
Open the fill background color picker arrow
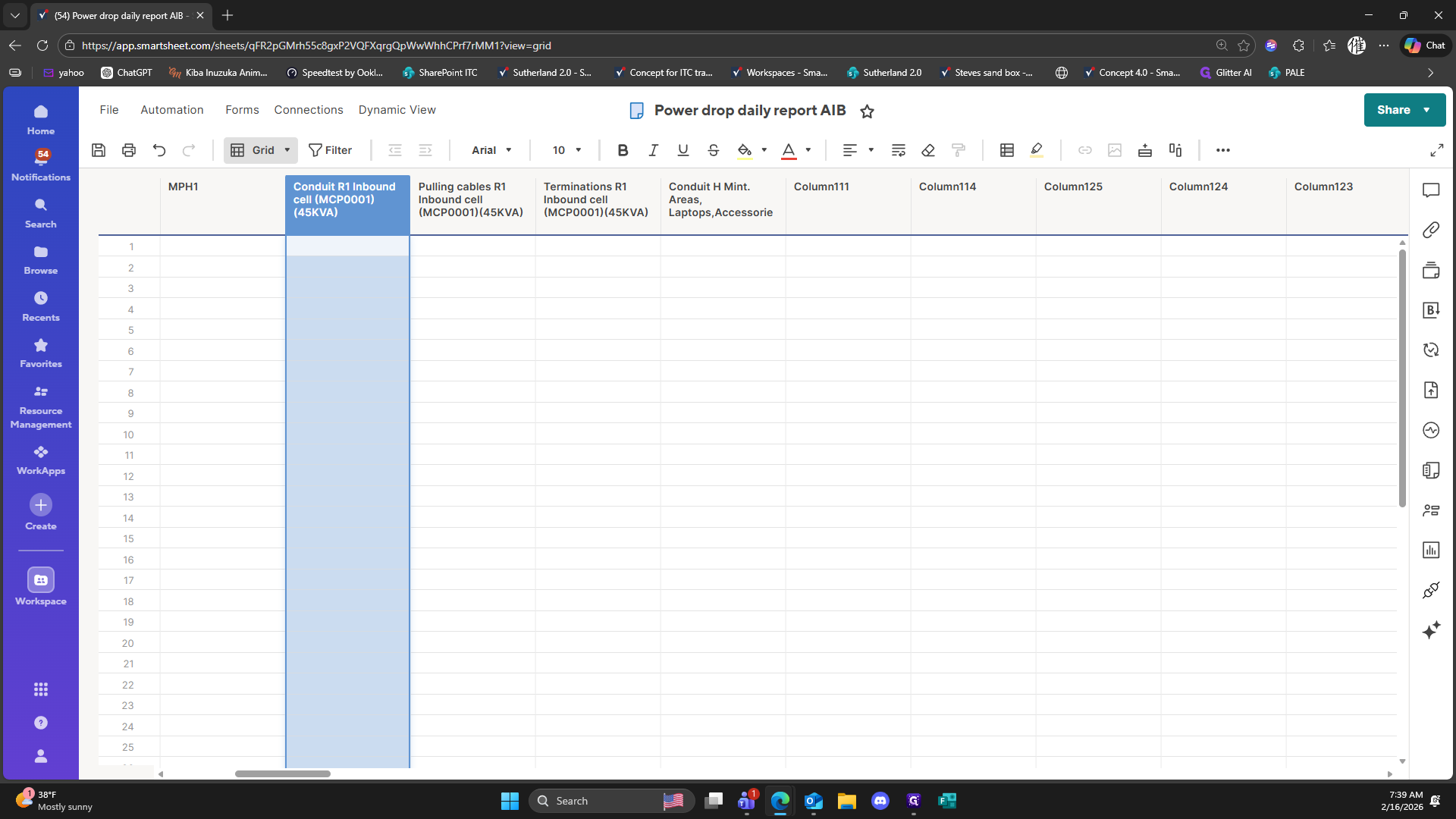pyautogui.click(x=764, y=150)
